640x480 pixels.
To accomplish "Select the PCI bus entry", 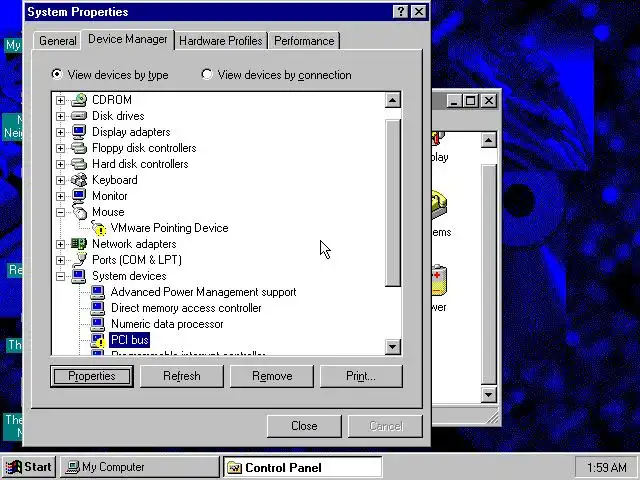I will [x=130, y=340].
